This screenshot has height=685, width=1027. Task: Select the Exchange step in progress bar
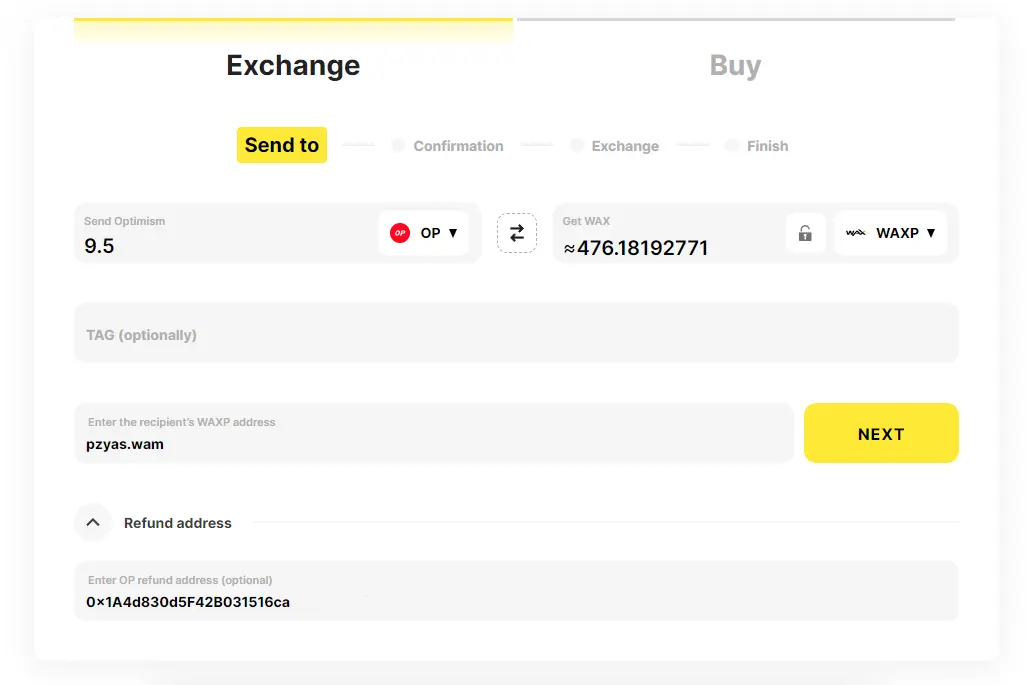[x=616, y=146]
